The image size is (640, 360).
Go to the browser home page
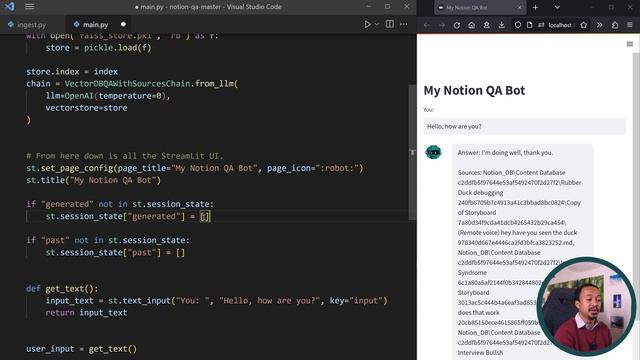coord(471,25)
